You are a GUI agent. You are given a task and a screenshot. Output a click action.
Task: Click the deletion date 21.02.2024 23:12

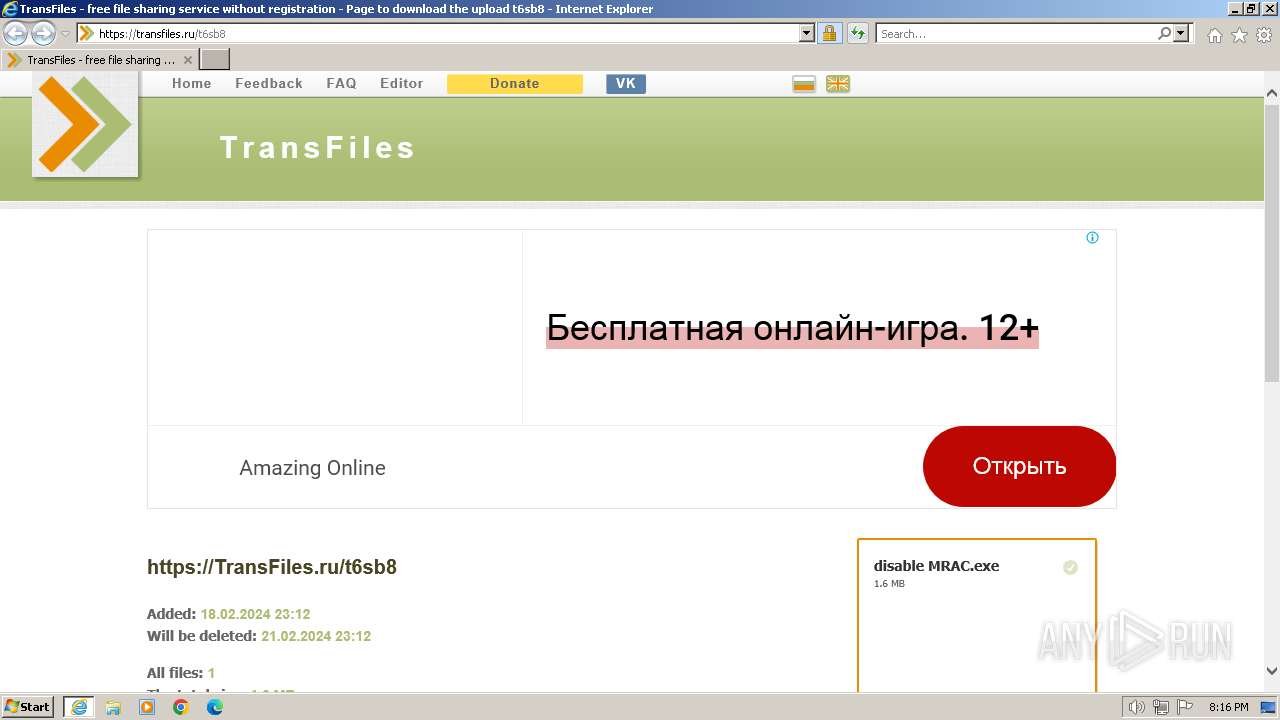(316, 636)
